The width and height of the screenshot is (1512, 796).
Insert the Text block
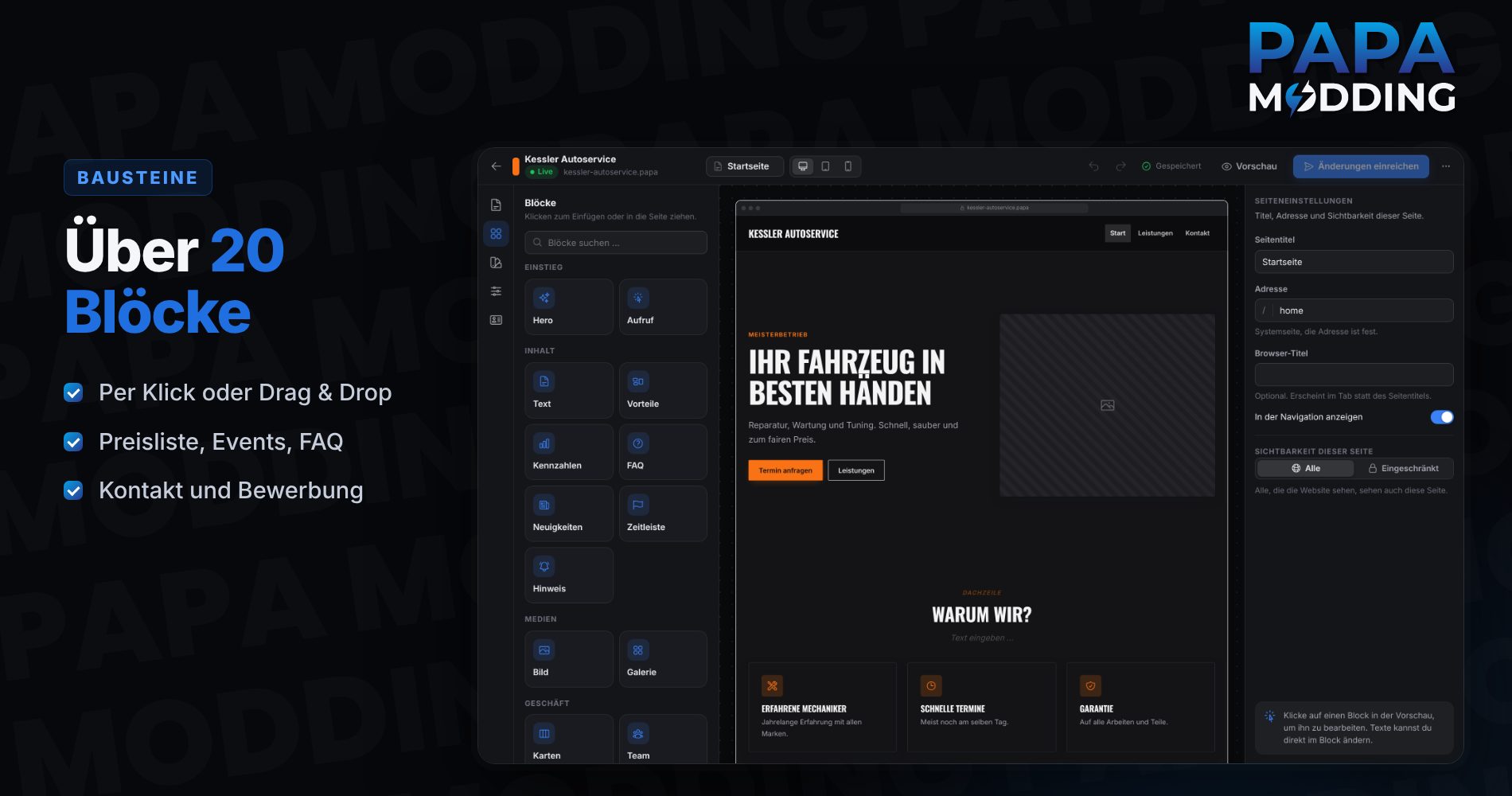[569, 390]
